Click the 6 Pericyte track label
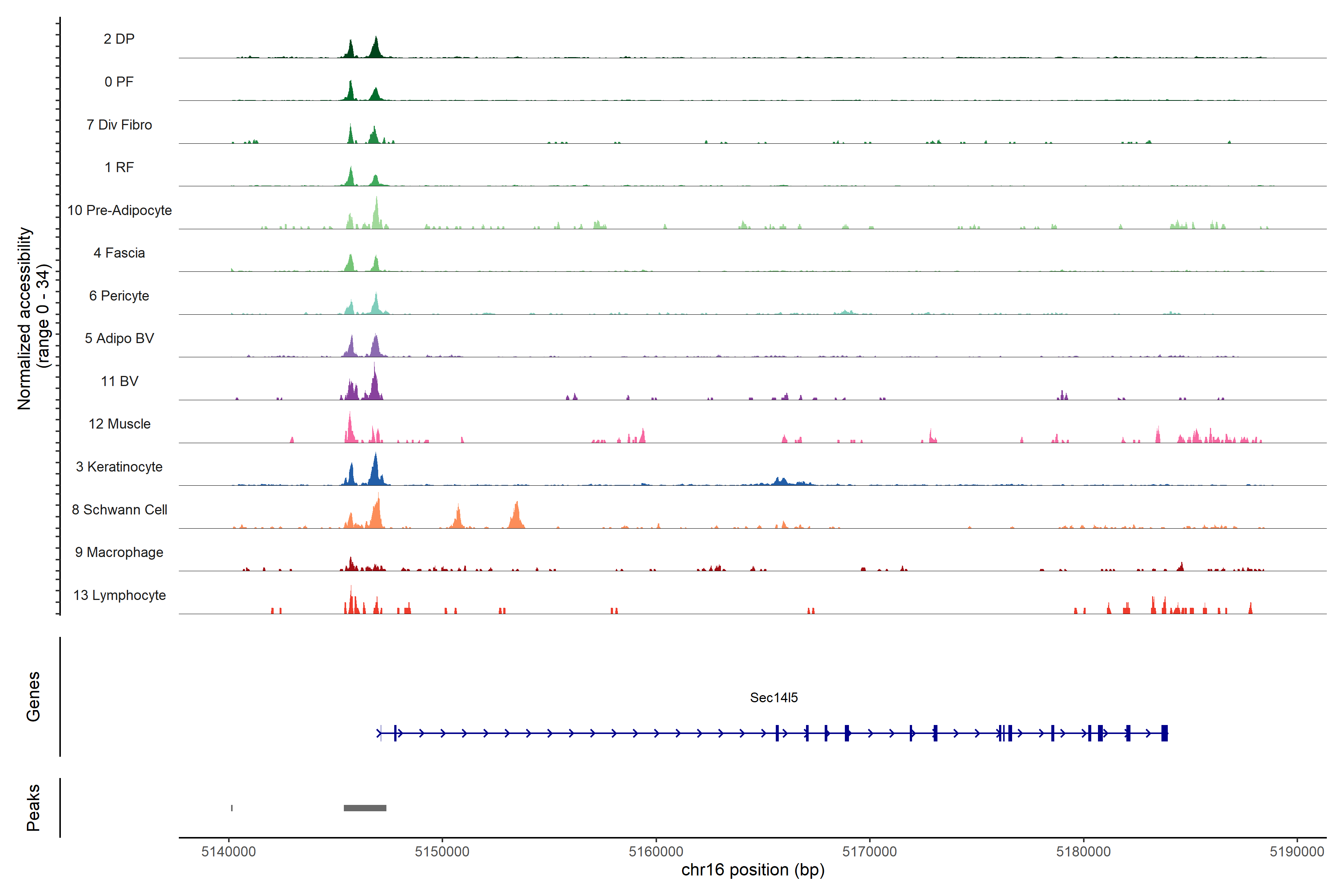 [x=119, y=296]
